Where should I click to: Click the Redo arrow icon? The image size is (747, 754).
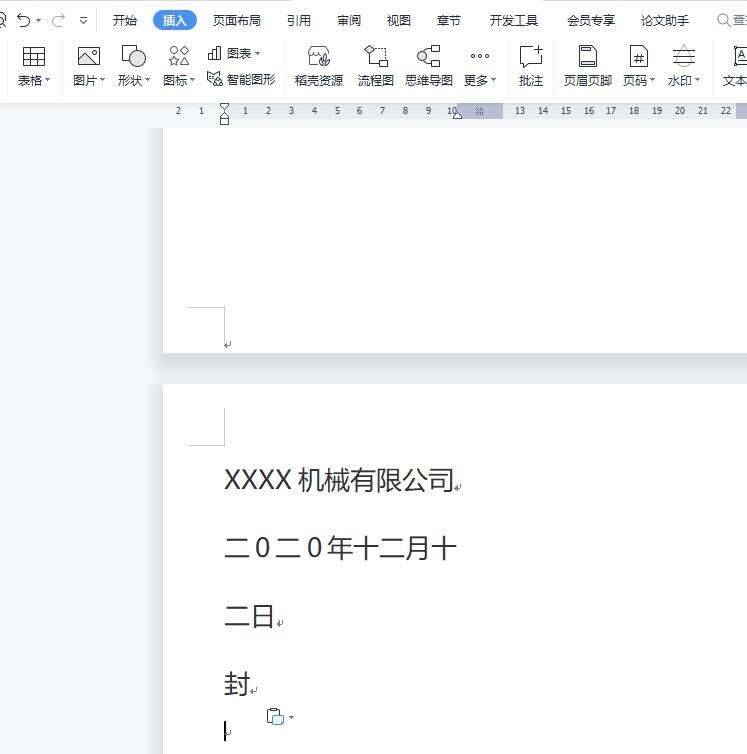click(58, 20)
